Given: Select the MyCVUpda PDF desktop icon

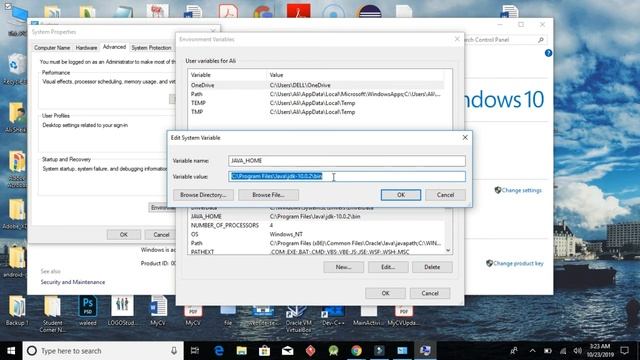Looking at the screenshot, I should tap(403, 315).
